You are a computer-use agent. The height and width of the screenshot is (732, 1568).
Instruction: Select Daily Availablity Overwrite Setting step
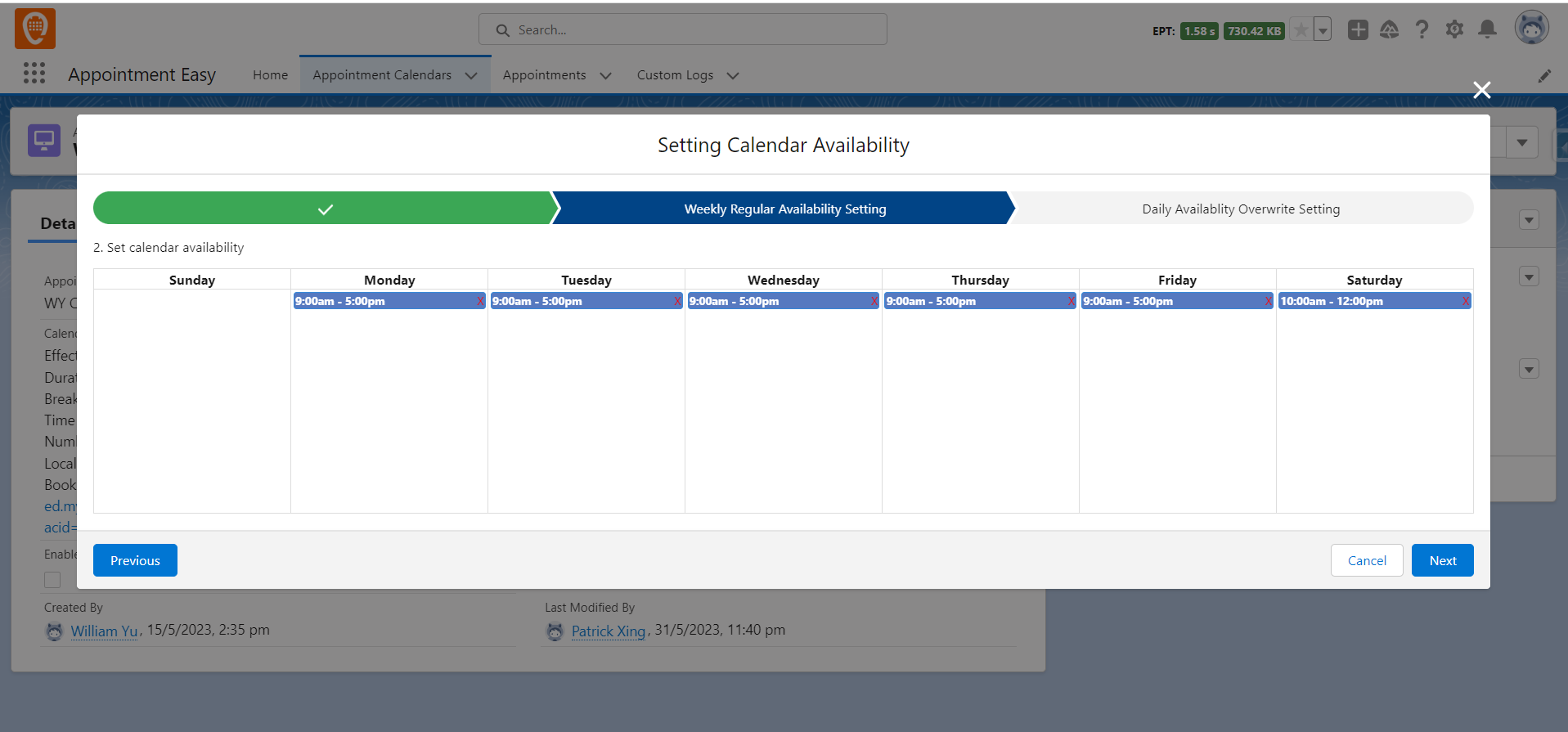pos(1240,209)
